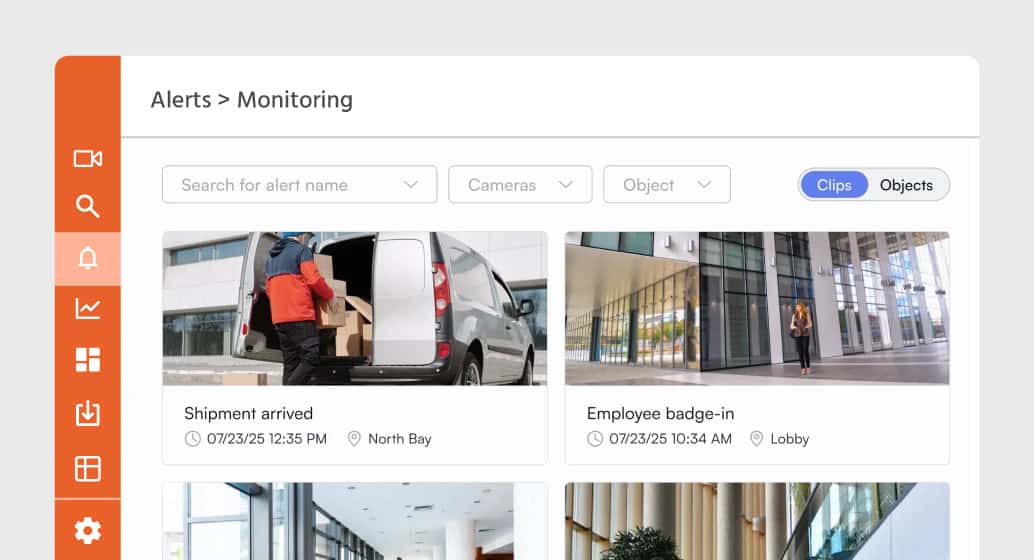
Task: Open the analytics line chart icon
Action: pos(88,308)
